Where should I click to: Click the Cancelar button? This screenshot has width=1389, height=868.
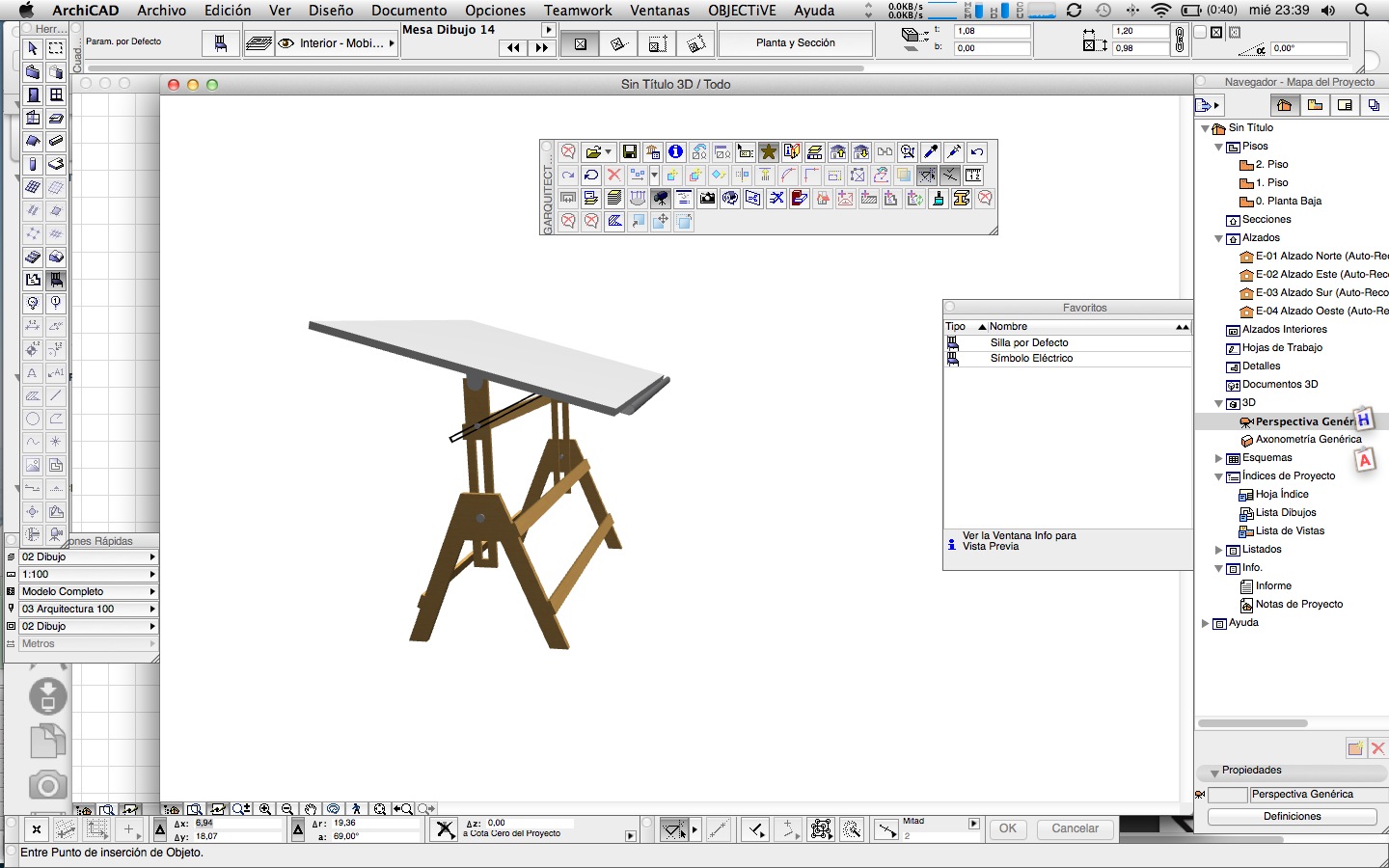coord(1075,828)
